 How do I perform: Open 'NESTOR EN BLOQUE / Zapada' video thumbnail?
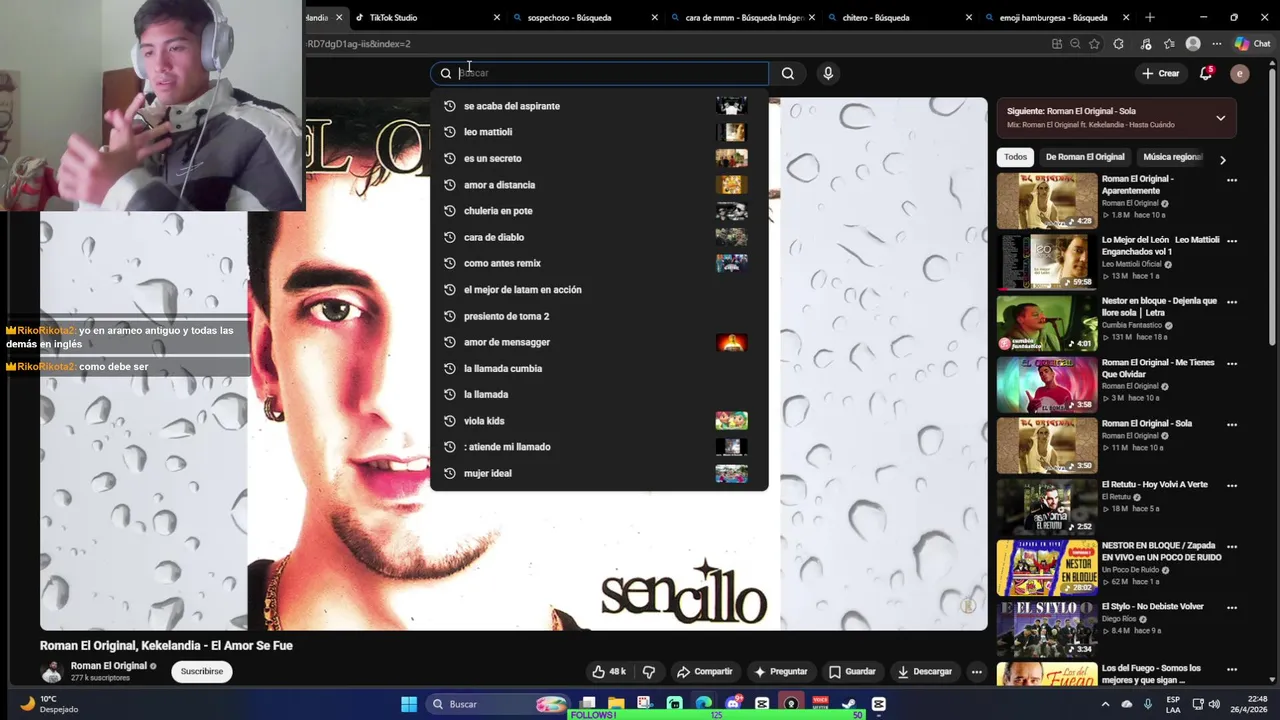tap(1046, 567)
